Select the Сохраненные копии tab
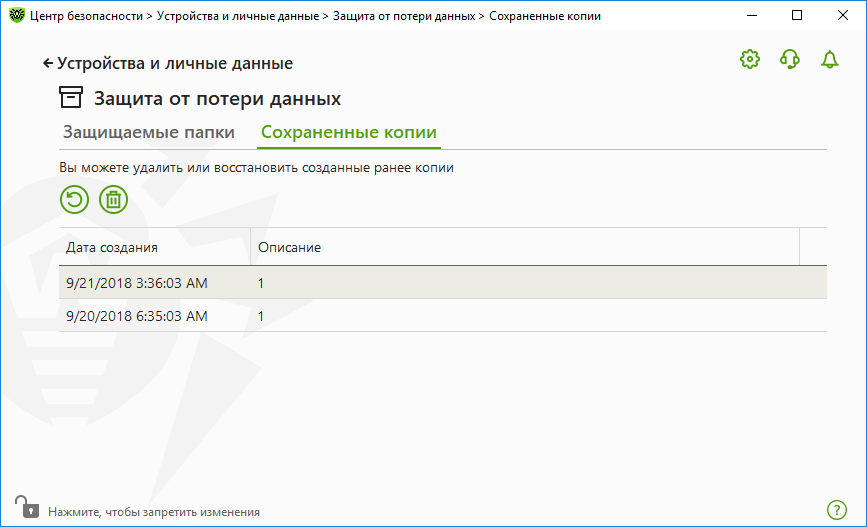Image resolution: width=867 pixels, height=527 pixels. pyautogui.click(x=349, y=132)
